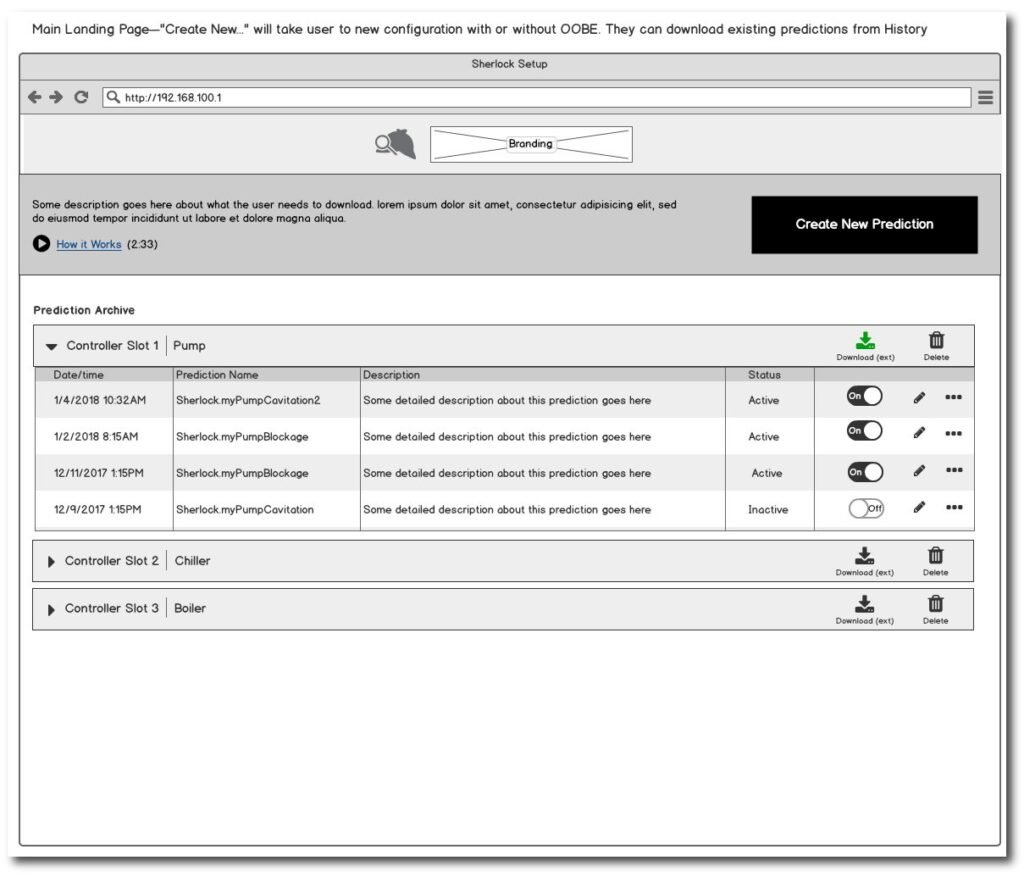Open more options for 12/9/2017 prediction
Viewport: 1024px width, 877px height.
click(x=954, y=507)
